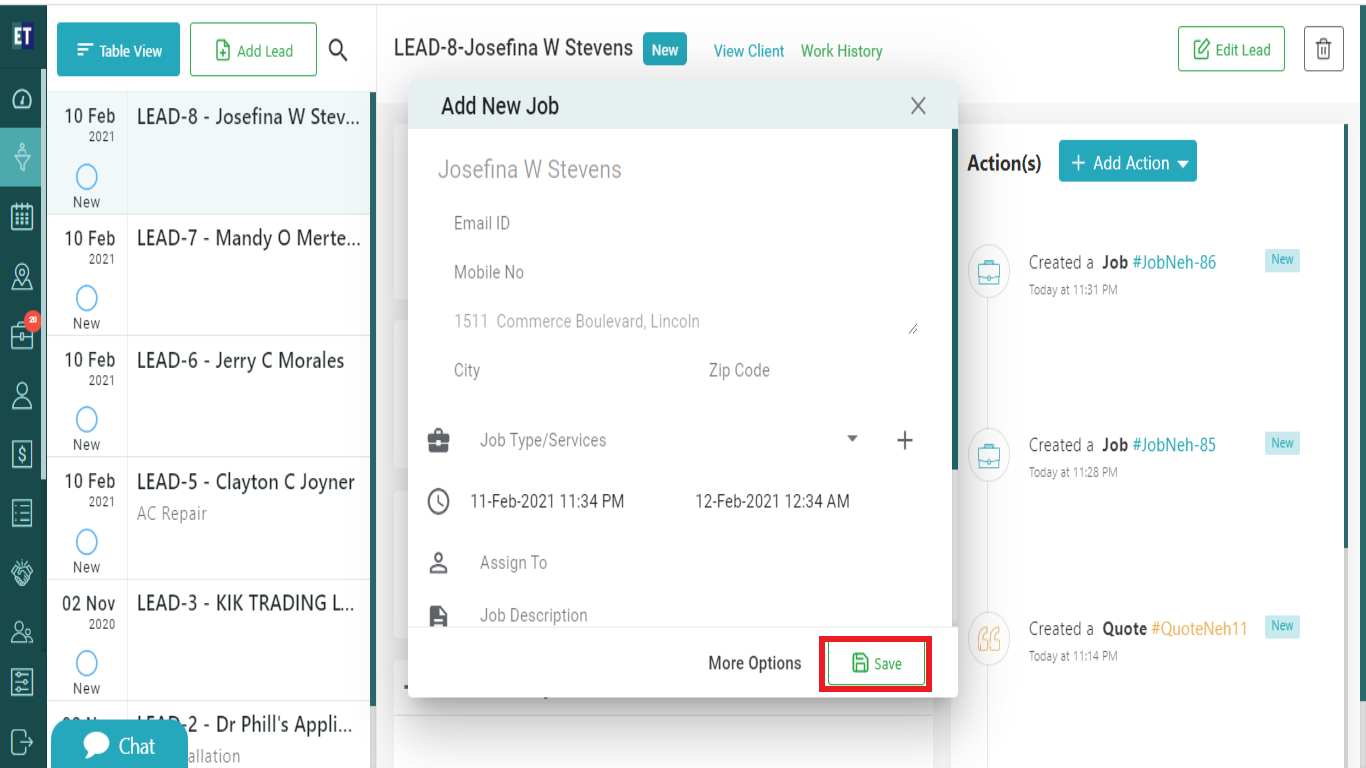This screenshot has width=1366, height=768.
Task: Click job icon for #JobNeh-85 action
Action: [x=989, y=455]
